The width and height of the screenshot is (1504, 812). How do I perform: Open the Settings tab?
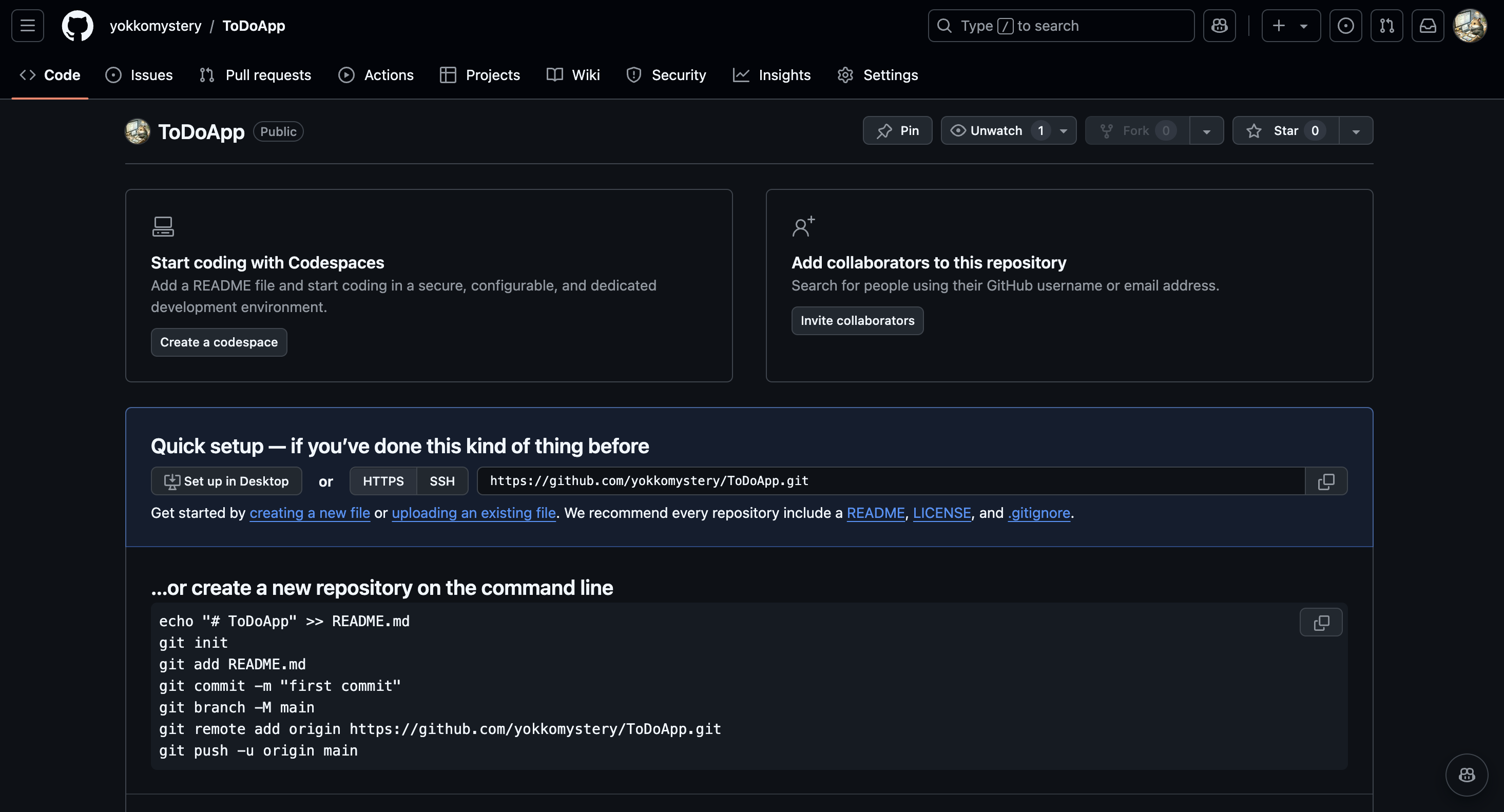(x=878, y=75)
